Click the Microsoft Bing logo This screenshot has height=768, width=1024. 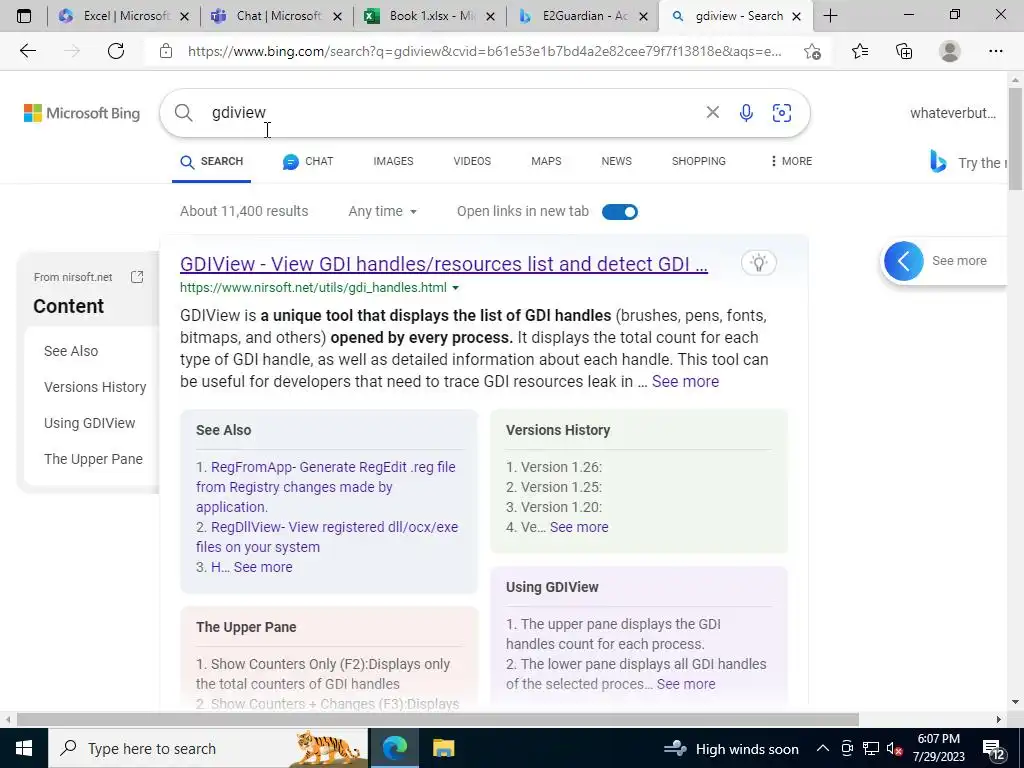(82, 113)
